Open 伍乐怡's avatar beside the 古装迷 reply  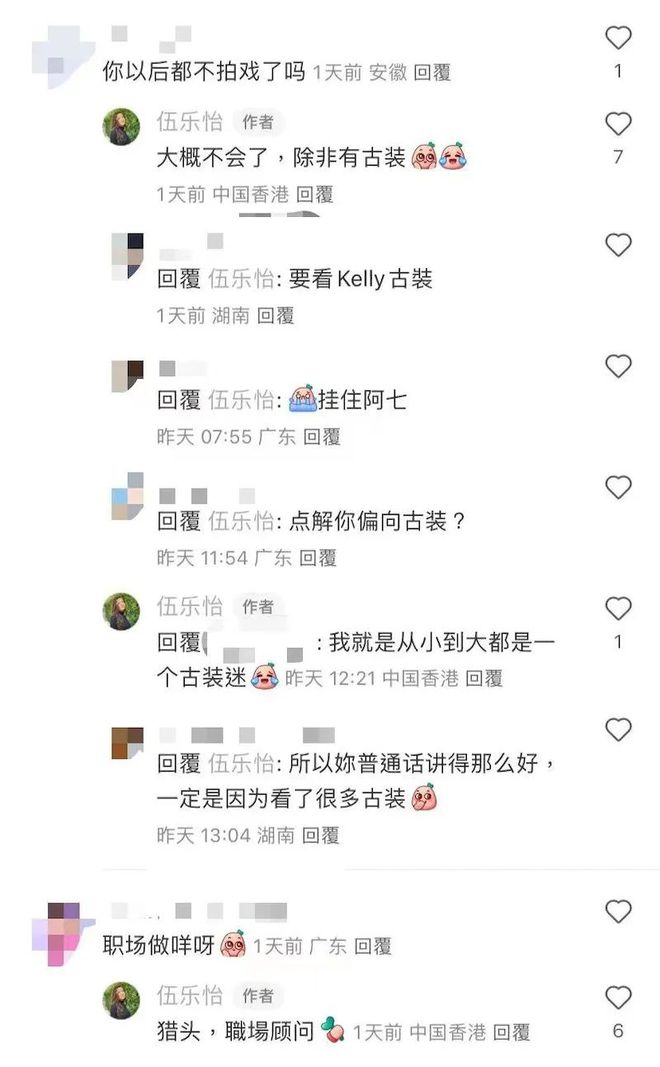click(121, 610)
